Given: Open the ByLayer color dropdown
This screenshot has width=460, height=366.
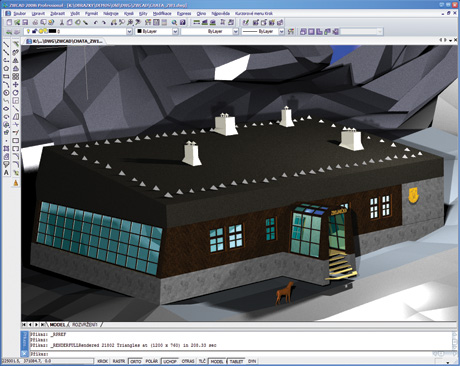Looking at the screenshot, I should point(175,31).
